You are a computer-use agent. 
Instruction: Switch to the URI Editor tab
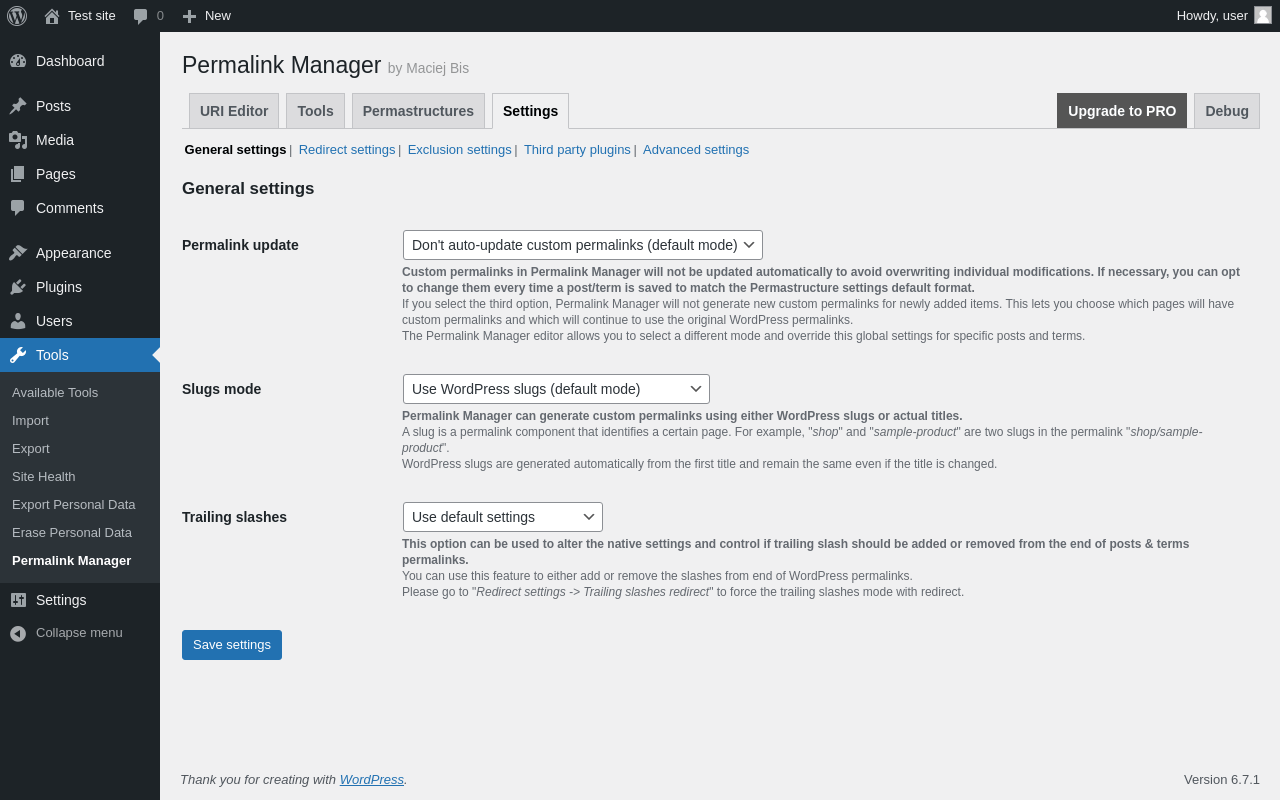234,111
